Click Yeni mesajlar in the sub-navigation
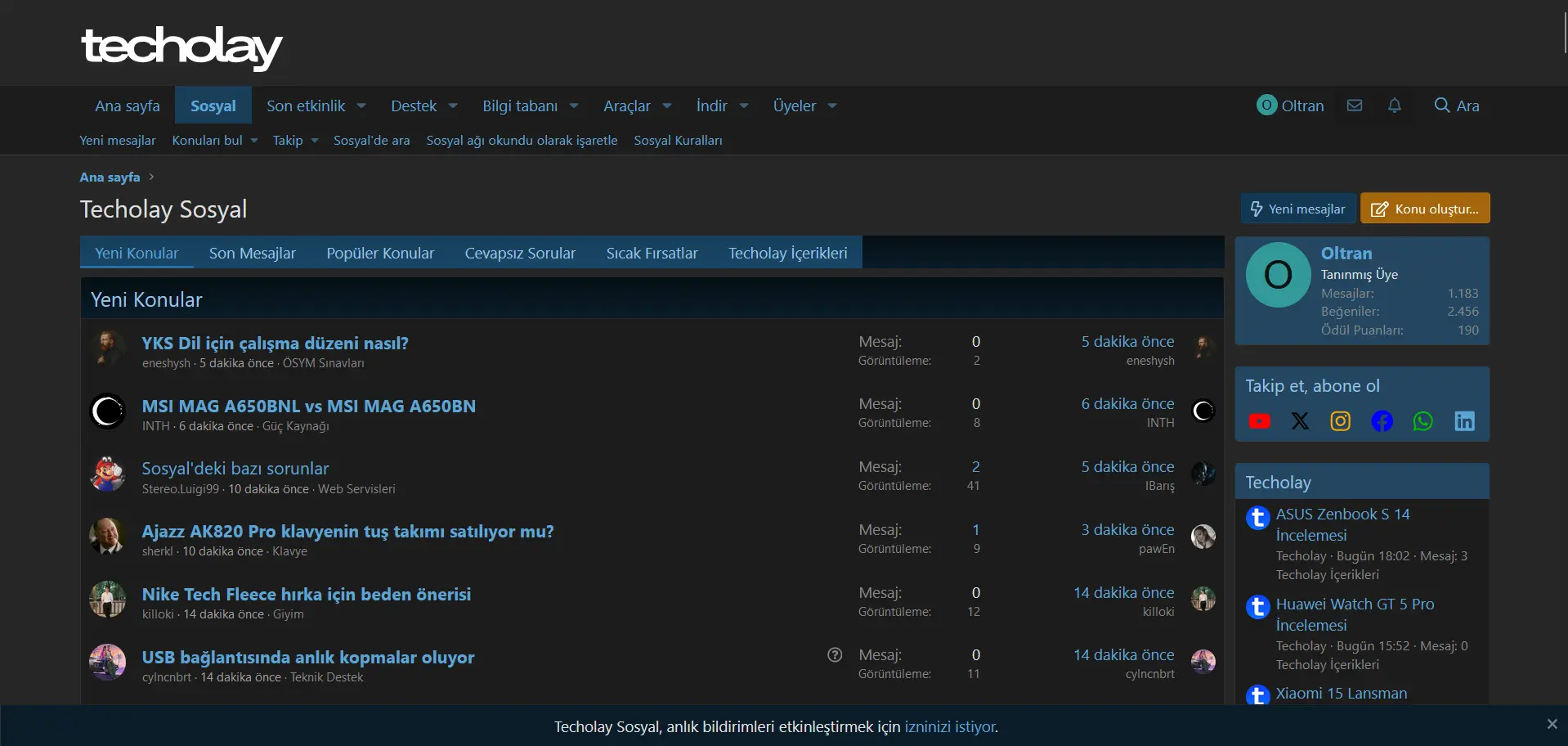This screenshot has height=746, width=1568. pos(118,141)
